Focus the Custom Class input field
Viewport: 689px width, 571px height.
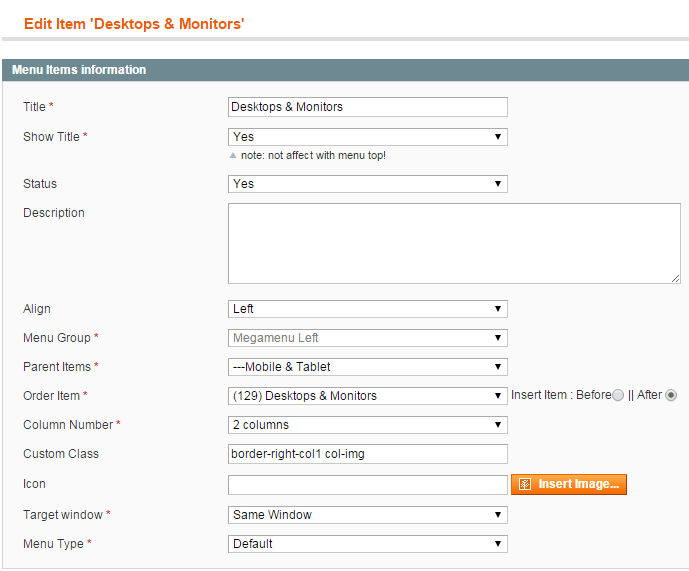(368, 454)
